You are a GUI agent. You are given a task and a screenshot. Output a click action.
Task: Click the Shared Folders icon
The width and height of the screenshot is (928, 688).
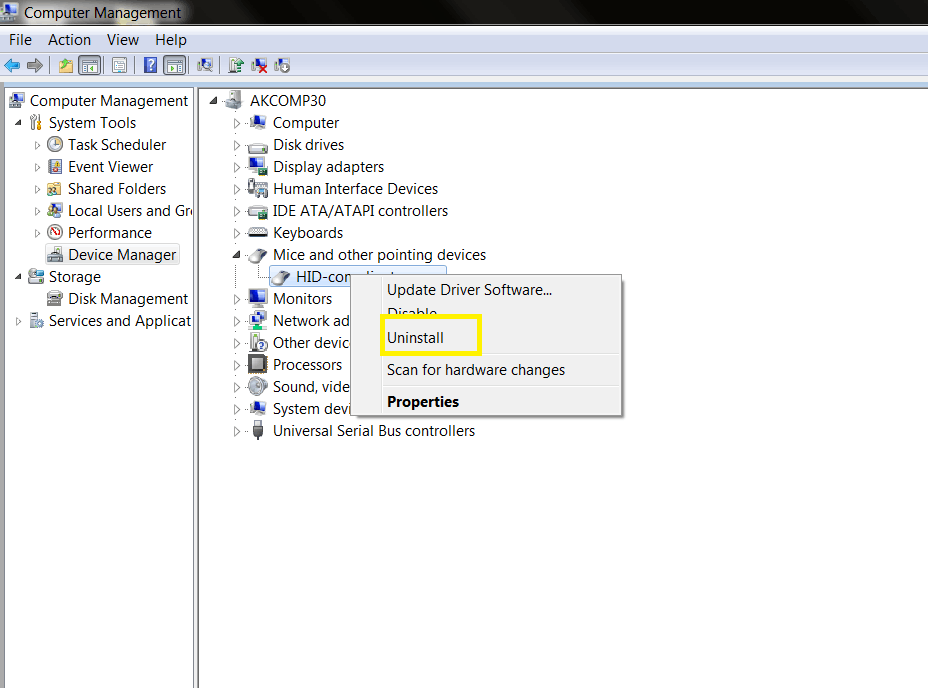[54, 189]
